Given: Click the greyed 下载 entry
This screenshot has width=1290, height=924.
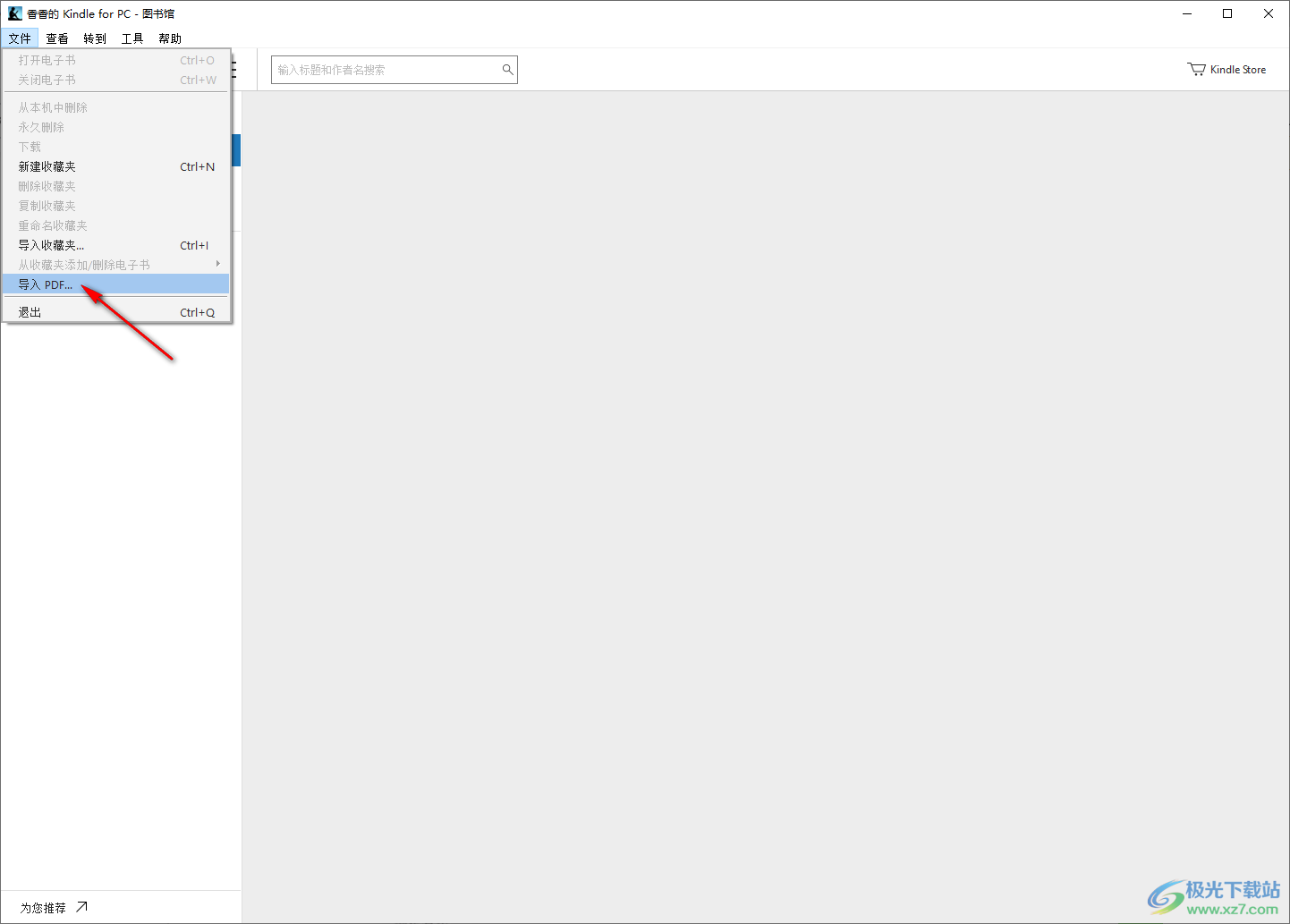Looking at the screenshot, I should tap(116, 147).
